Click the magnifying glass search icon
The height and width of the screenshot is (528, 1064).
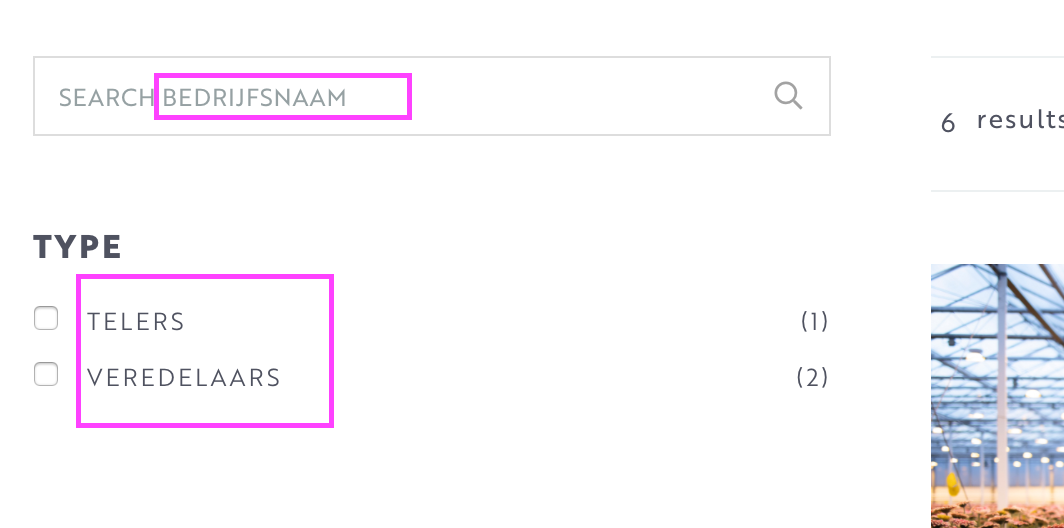(x=788, y=96)
